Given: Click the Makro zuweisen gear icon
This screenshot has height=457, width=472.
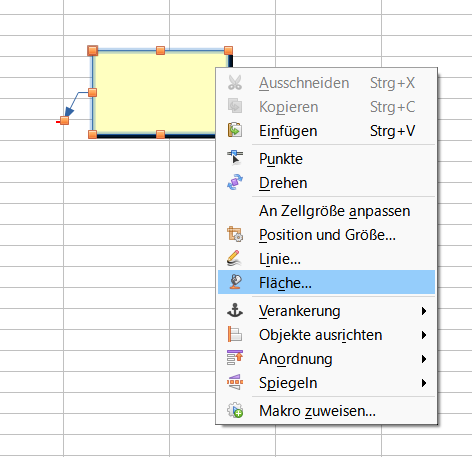Looking at the screenshot, I should 235,410.
